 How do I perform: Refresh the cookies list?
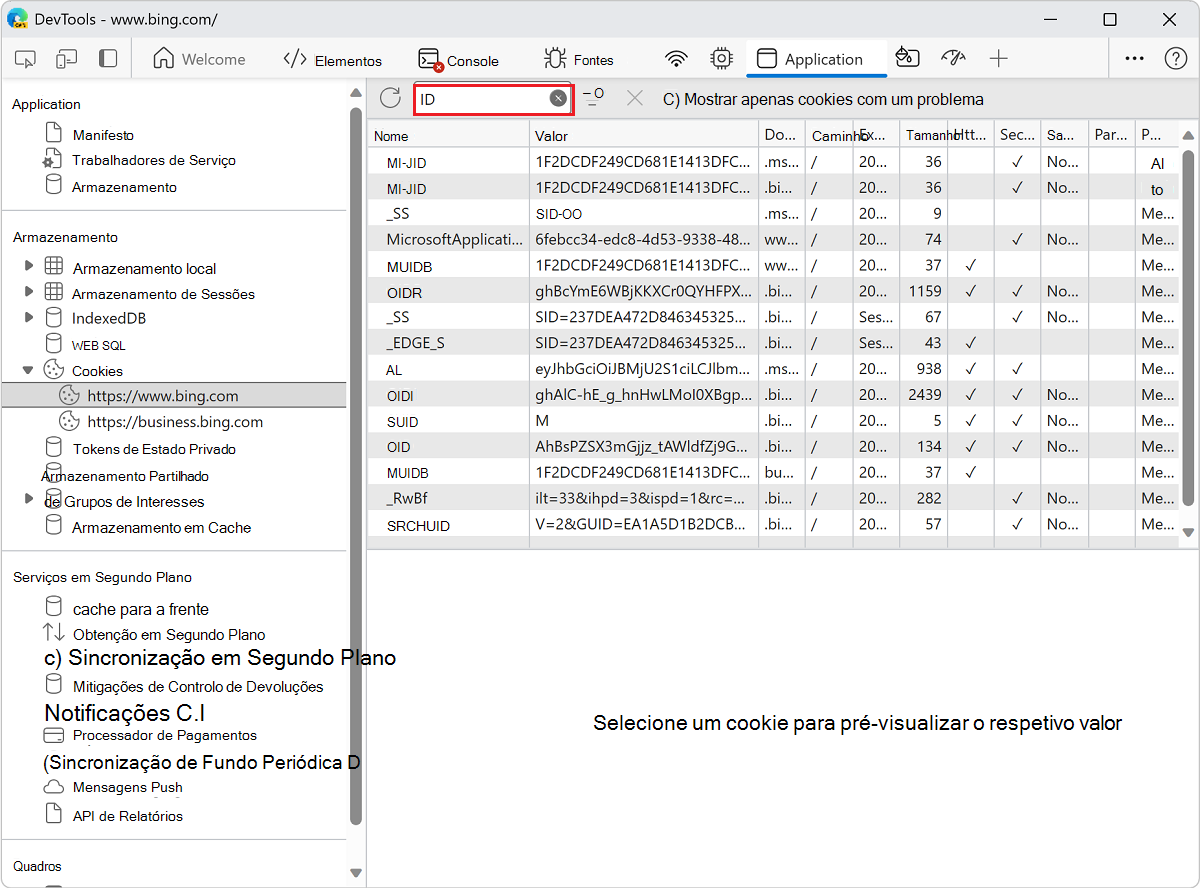pos(389,97)
